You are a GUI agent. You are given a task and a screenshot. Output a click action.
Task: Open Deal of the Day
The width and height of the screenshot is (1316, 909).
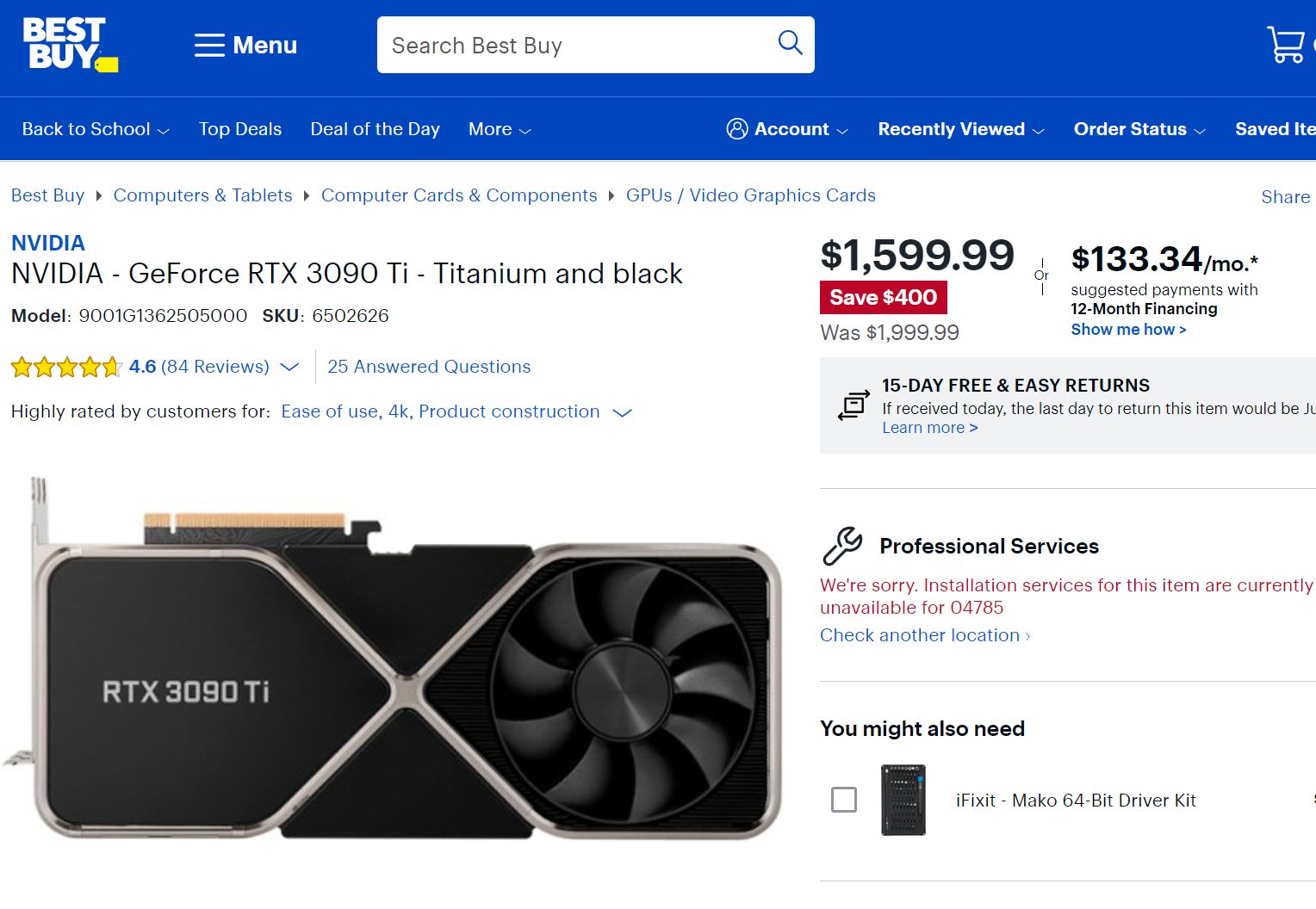pos(375,128)
